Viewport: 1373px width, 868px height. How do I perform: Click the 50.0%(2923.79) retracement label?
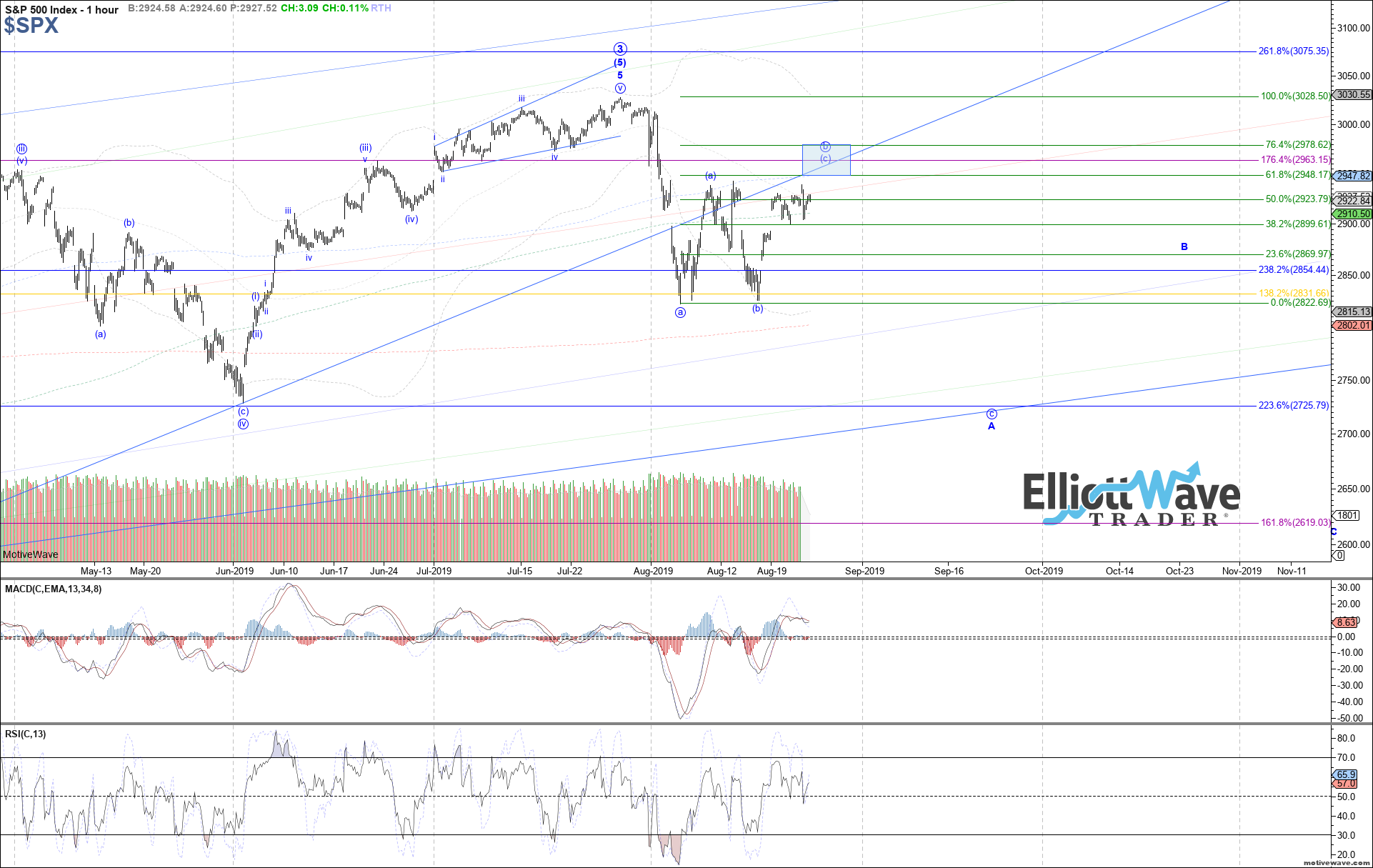(1298, 199)
